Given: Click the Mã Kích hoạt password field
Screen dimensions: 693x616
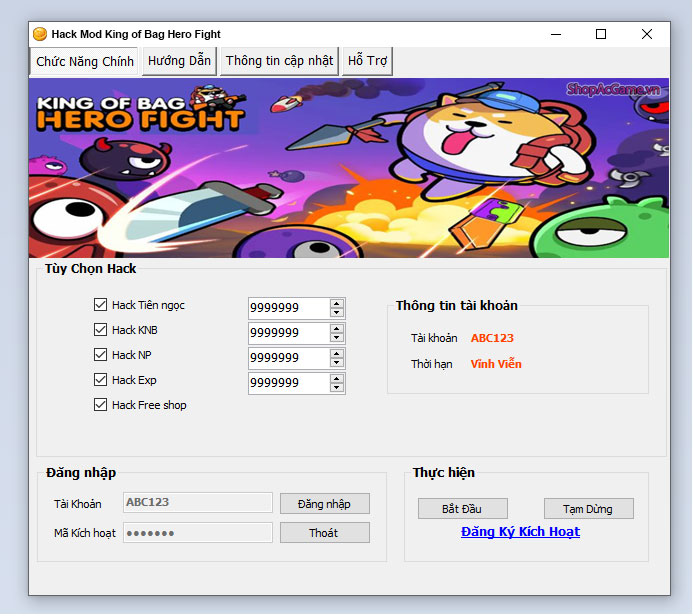Looking at the screenshot, I should point(198,532).
